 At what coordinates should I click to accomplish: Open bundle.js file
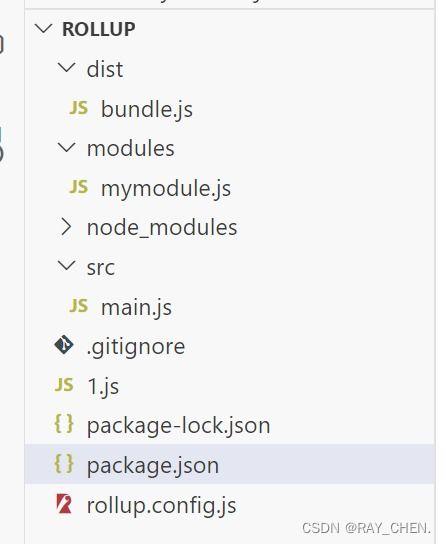[147, 109]
